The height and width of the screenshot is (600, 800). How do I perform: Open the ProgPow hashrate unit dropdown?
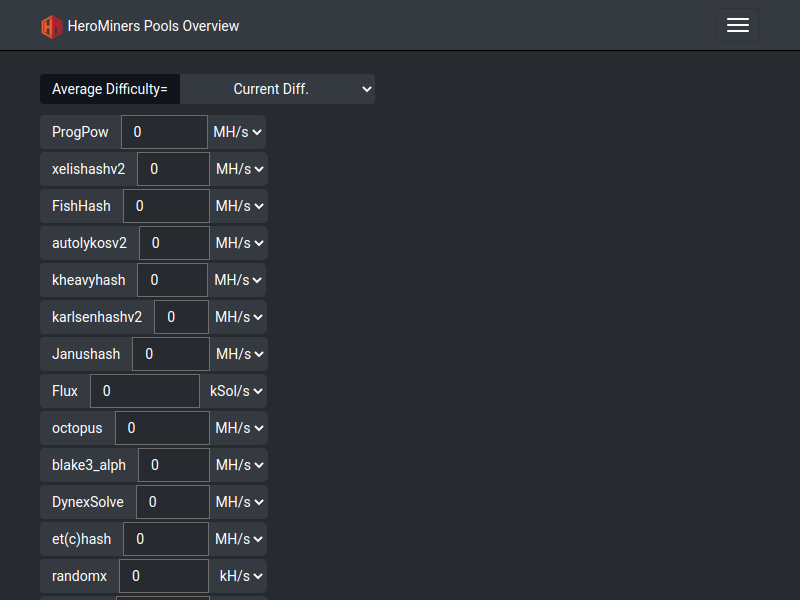click(237, 132)
